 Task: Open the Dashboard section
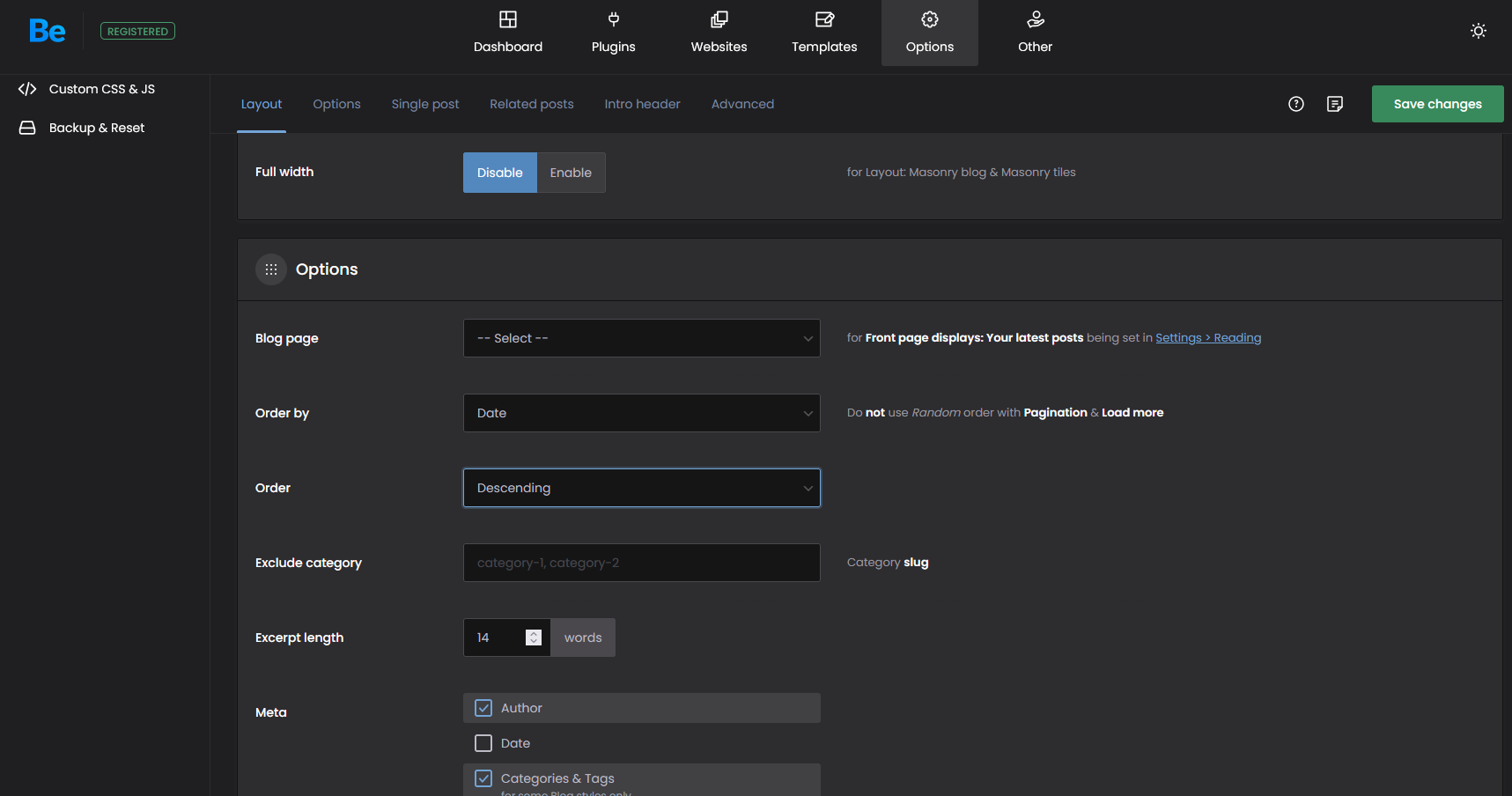coord(508,33)
